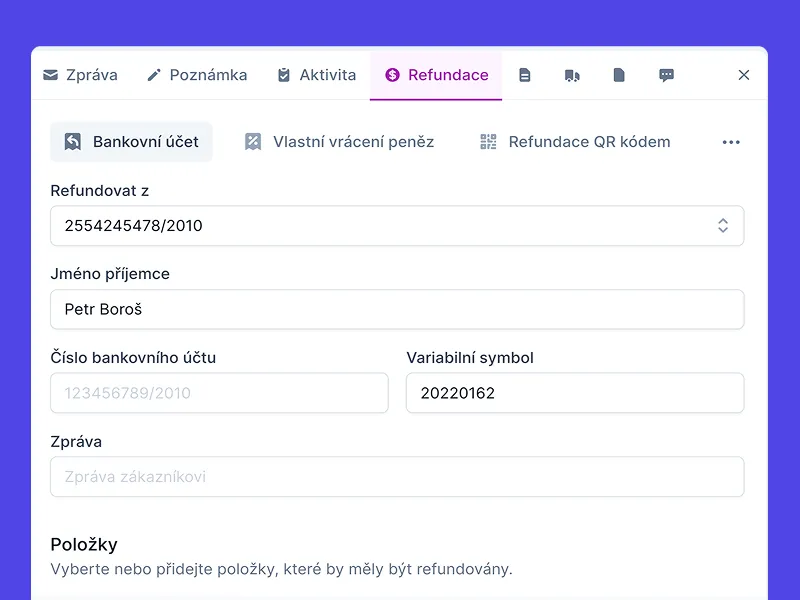This screenshot has height=600, width=800.
Task: Click the Variabilní symbol input field
Action: coord(574,392)
